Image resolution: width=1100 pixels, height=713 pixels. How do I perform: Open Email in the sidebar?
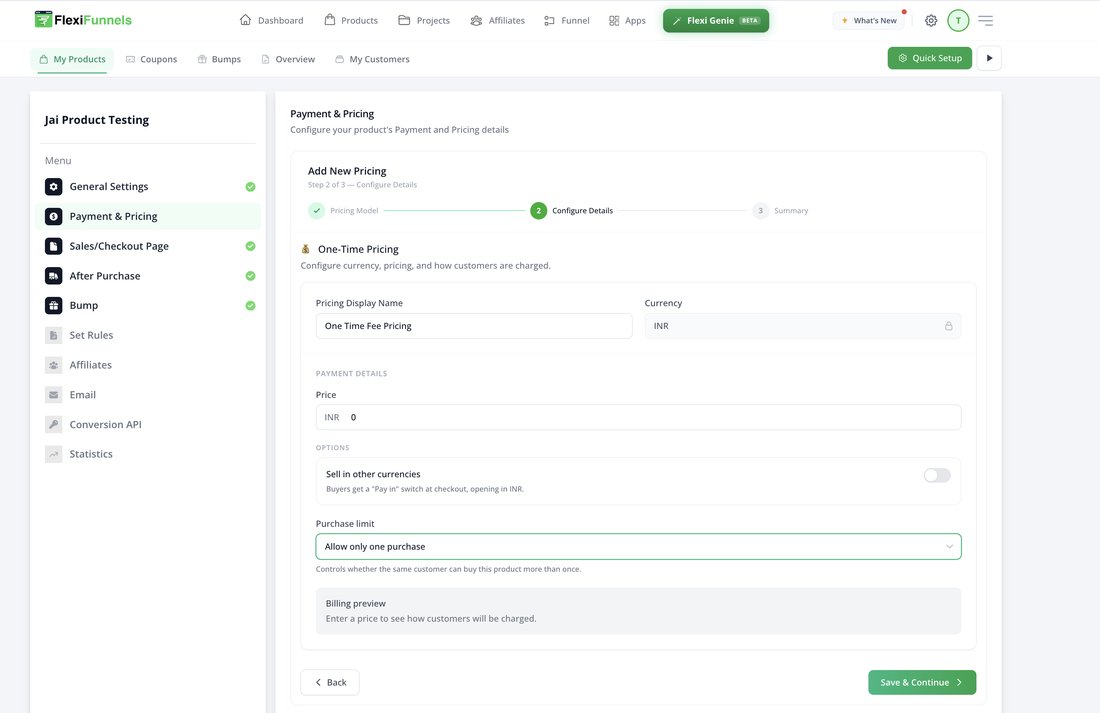tap(147, 394)
